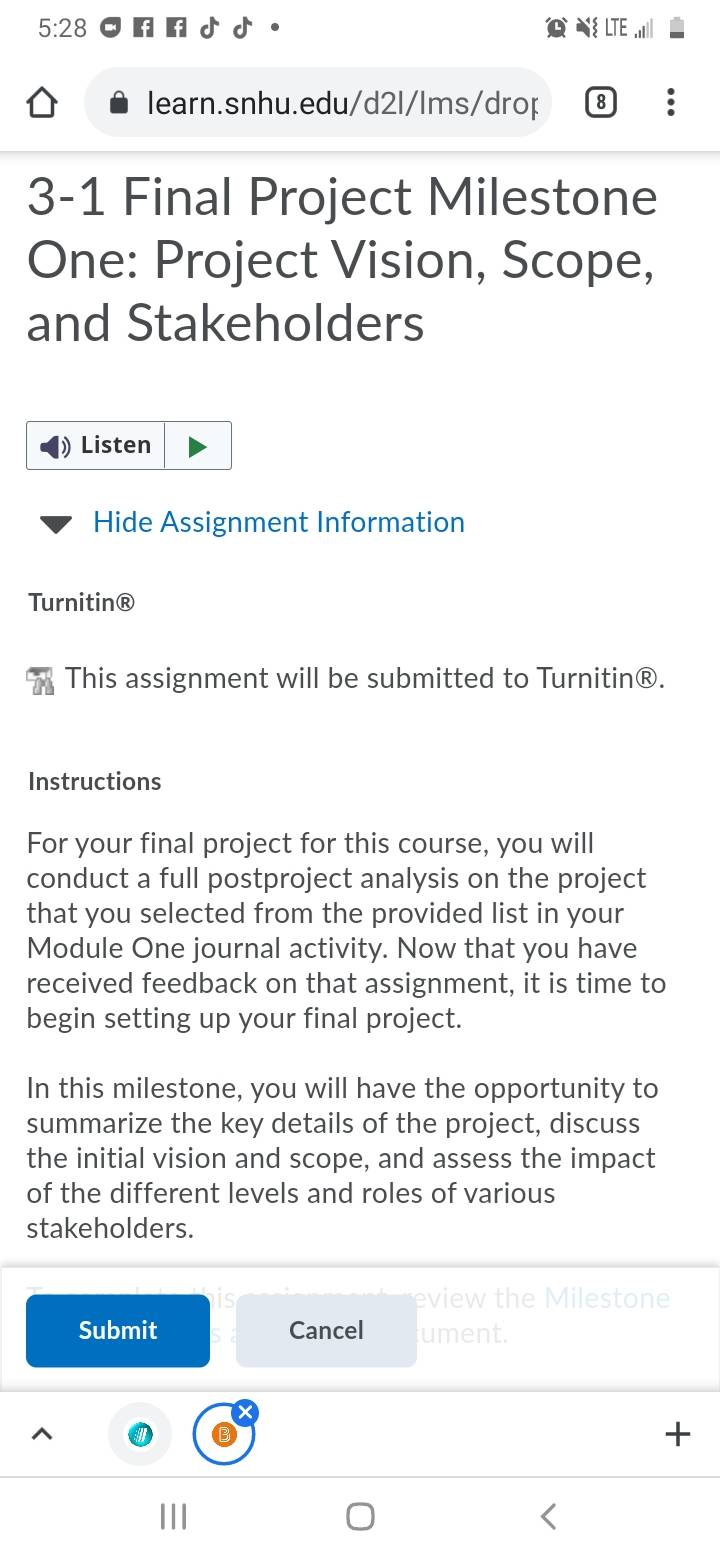Tap the padlock icon in address bar
Screen dimensions: 720x1560
pos(118,102)
